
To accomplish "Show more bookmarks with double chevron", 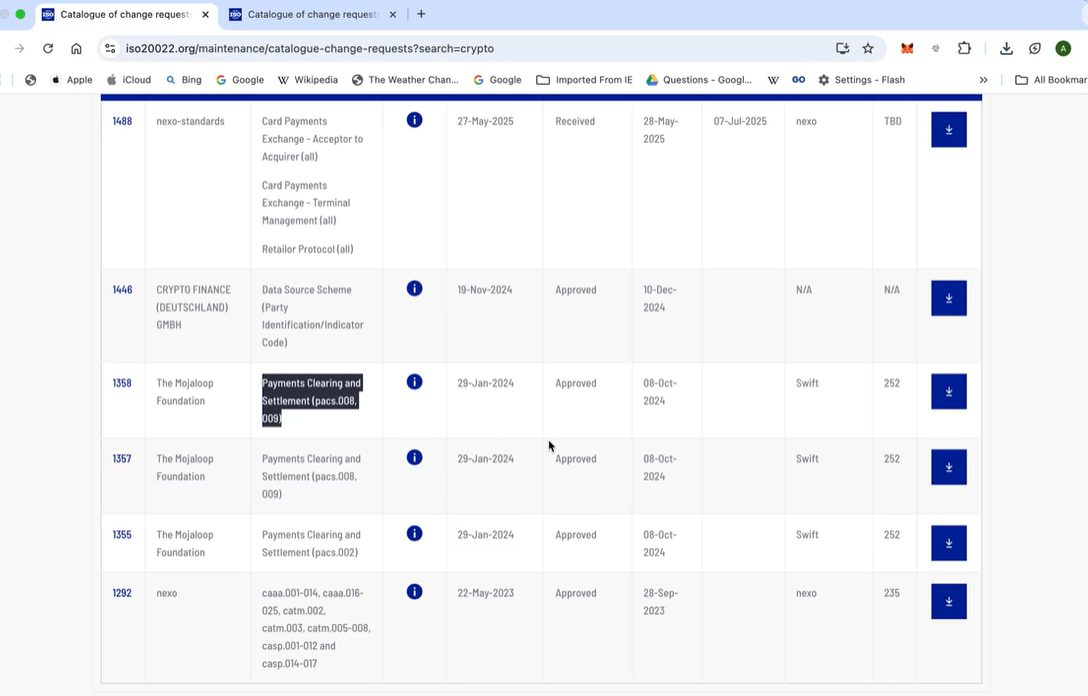I will click(x=983, y=80).
